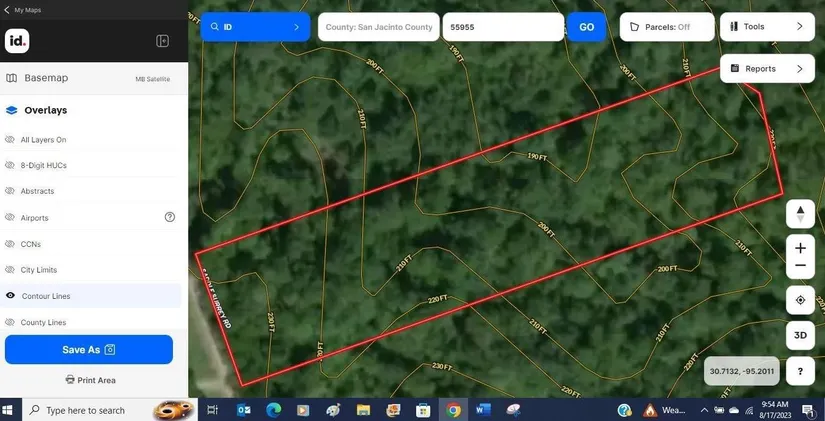This screenshot has width=825, height=421.
Task: Open the help question mark button
Action: pyautogui.click(x=800, y=371)
